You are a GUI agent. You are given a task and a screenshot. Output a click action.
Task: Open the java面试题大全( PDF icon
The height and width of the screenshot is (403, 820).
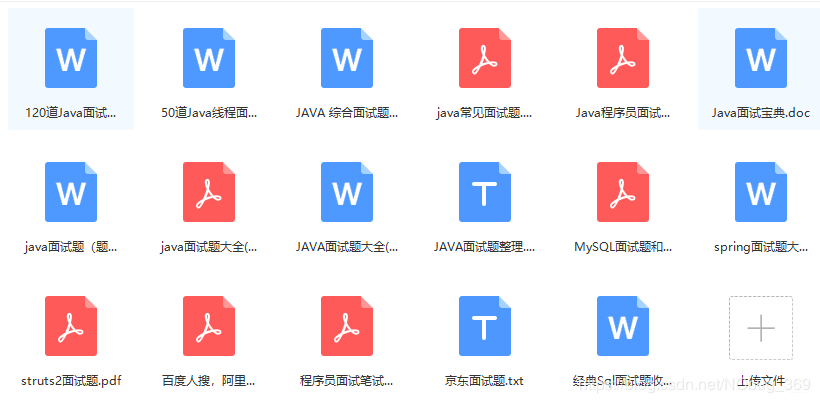coord(209,192)
